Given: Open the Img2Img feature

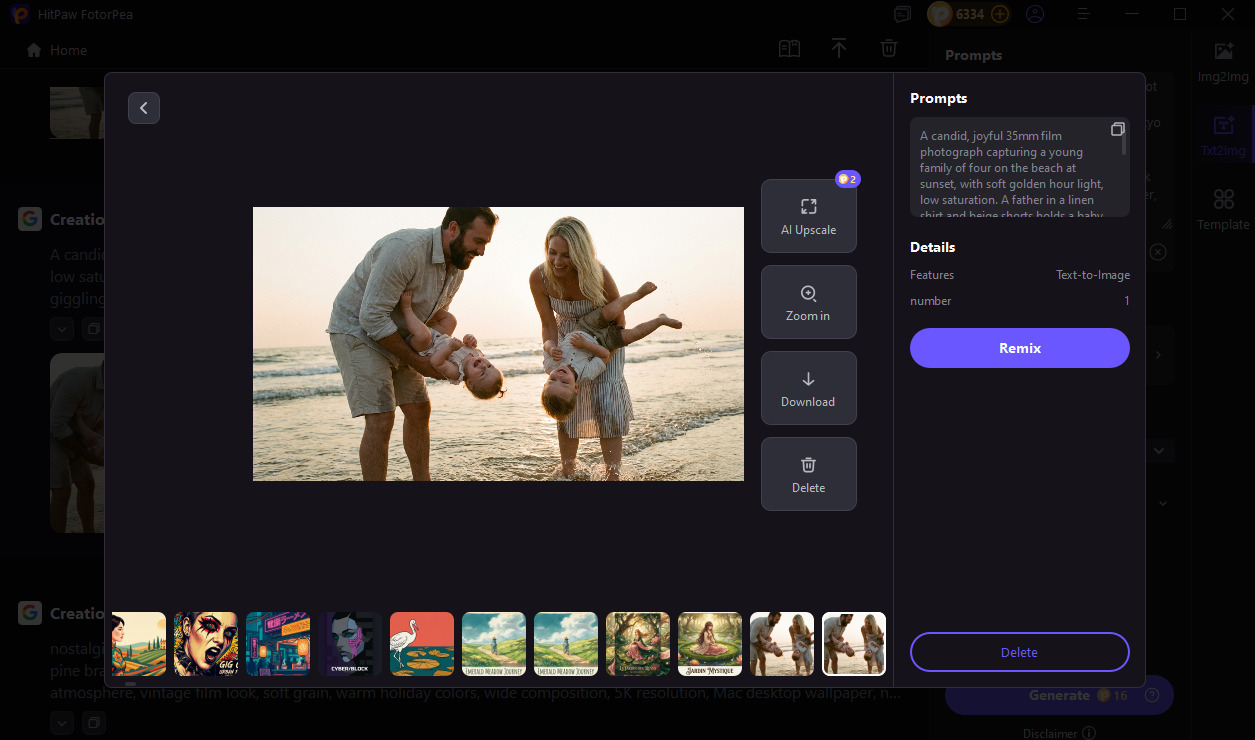Looking at the screenshot, I should 1222,62.
